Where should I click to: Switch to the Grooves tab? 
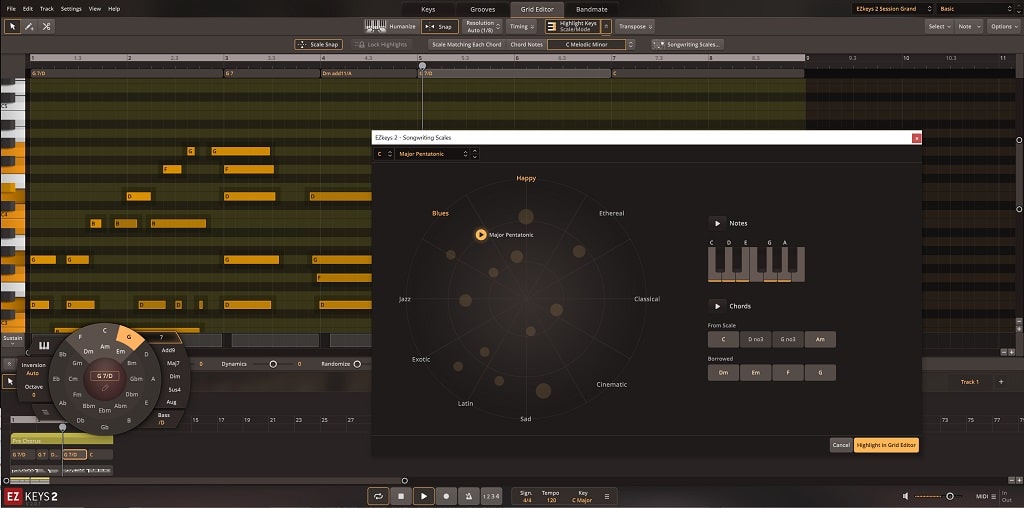click(x=483, y=9)
